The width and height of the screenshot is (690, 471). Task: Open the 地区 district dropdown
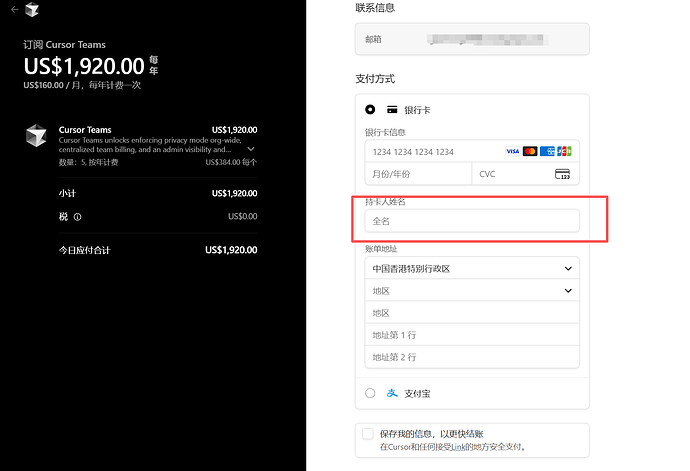click(x=472, y=291)
